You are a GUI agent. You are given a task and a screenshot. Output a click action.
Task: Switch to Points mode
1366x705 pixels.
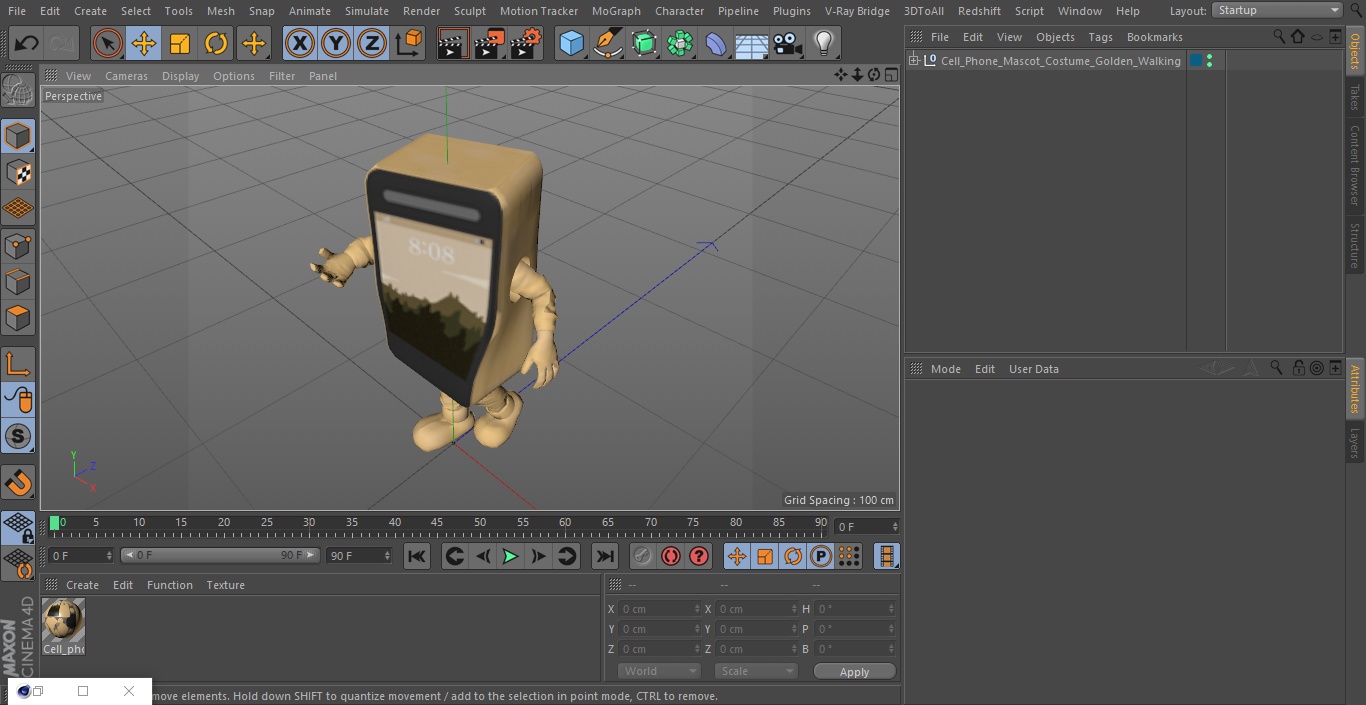point(18,245)
